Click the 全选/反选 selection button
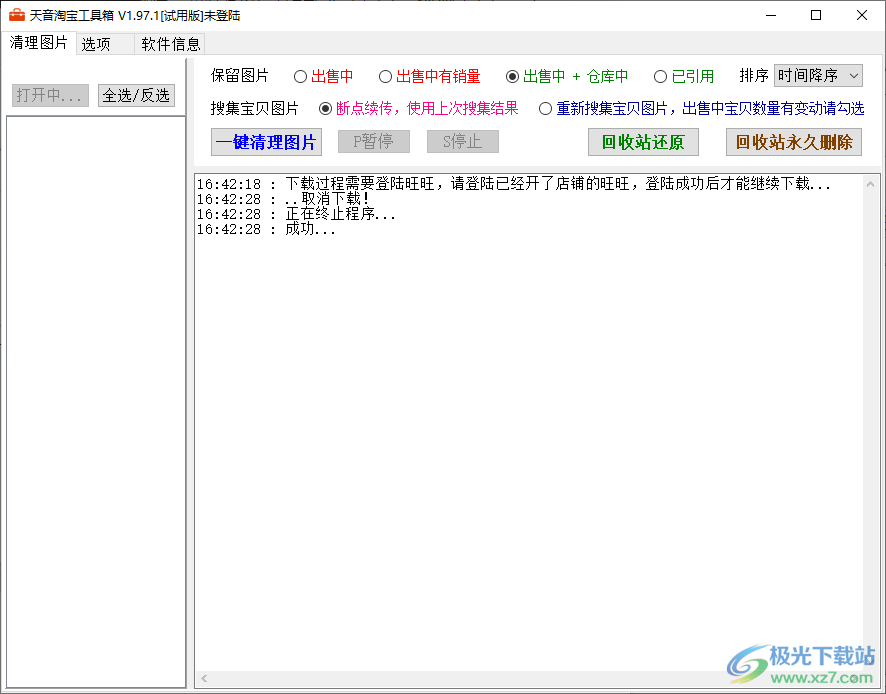886x694 pixels. click(136, 95)
